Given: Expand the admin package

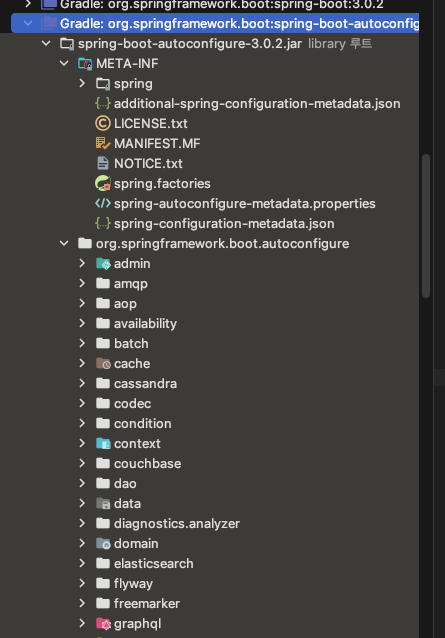Looking at the screenshot, I should 82,263.
